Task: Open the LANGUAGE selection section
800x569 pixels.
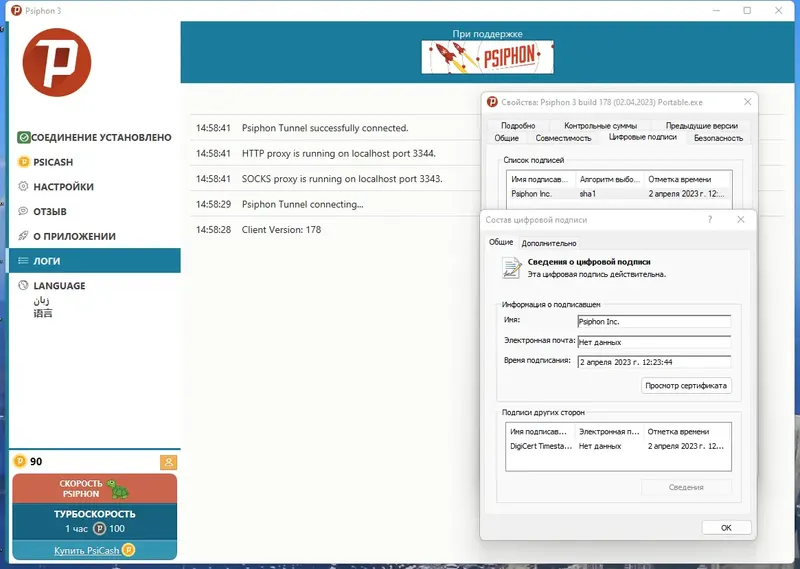Action: [x=94, y=285]
